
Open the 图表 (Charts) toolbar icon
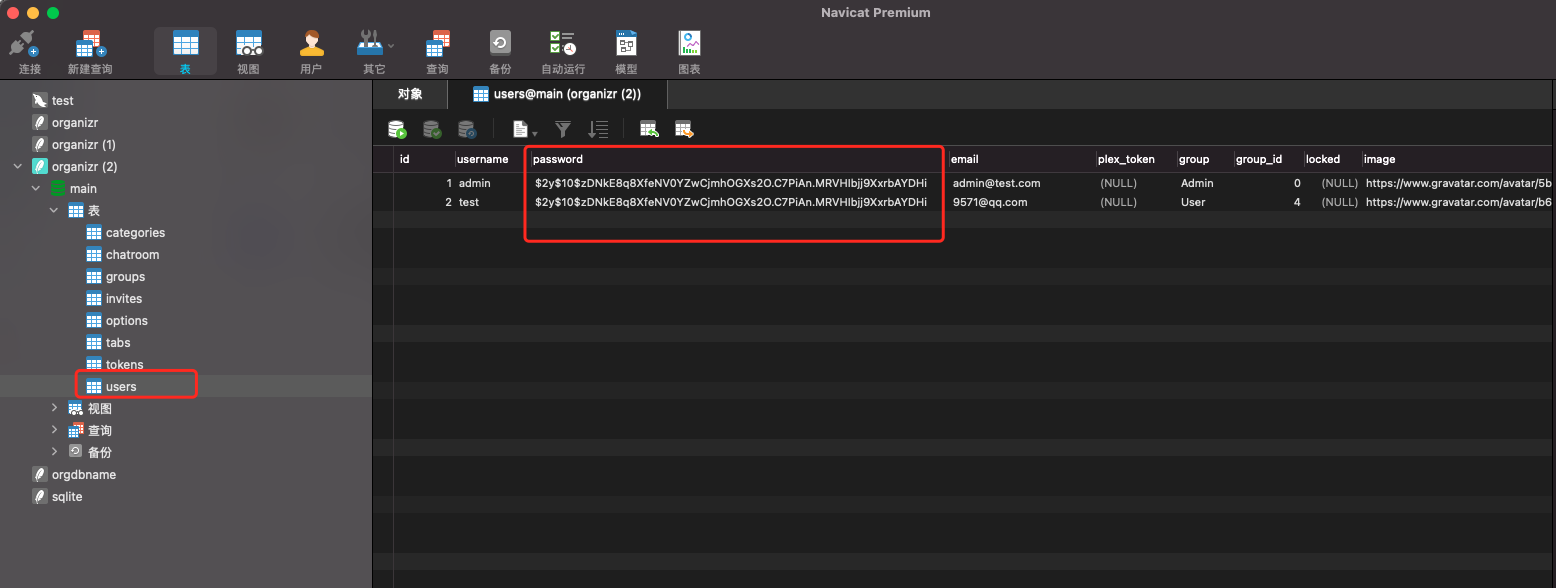coord(689,51)
